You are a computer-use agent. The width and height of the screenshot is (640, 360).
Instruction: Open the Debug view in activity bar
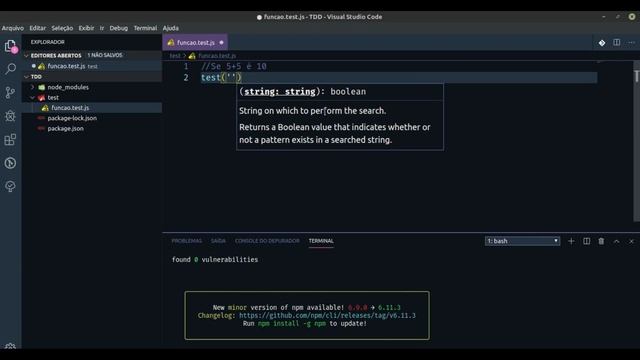click(11, 116)
